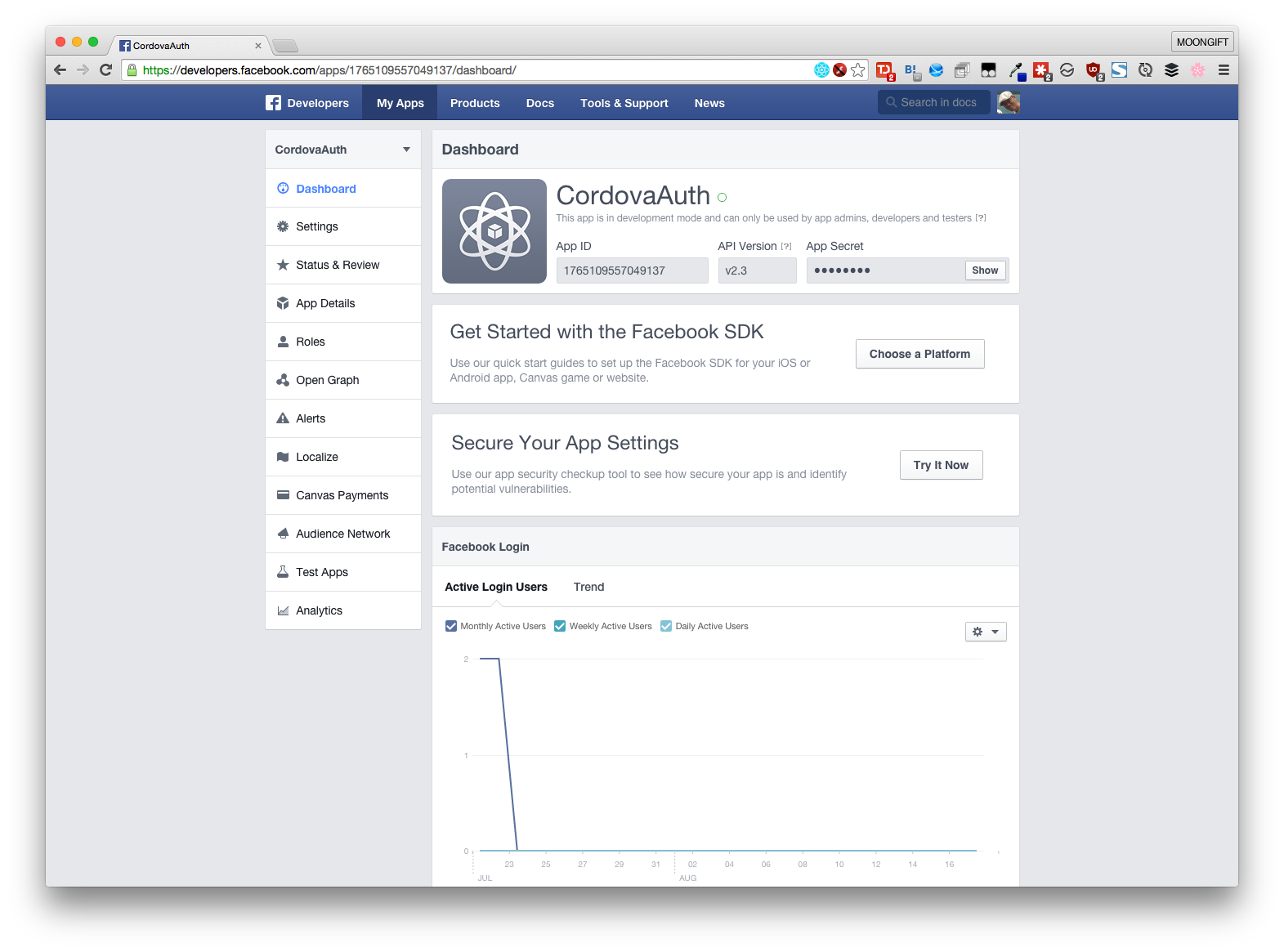Reload the page with the refresh icon
The image size is (1284, 952).
click(105, 70)
